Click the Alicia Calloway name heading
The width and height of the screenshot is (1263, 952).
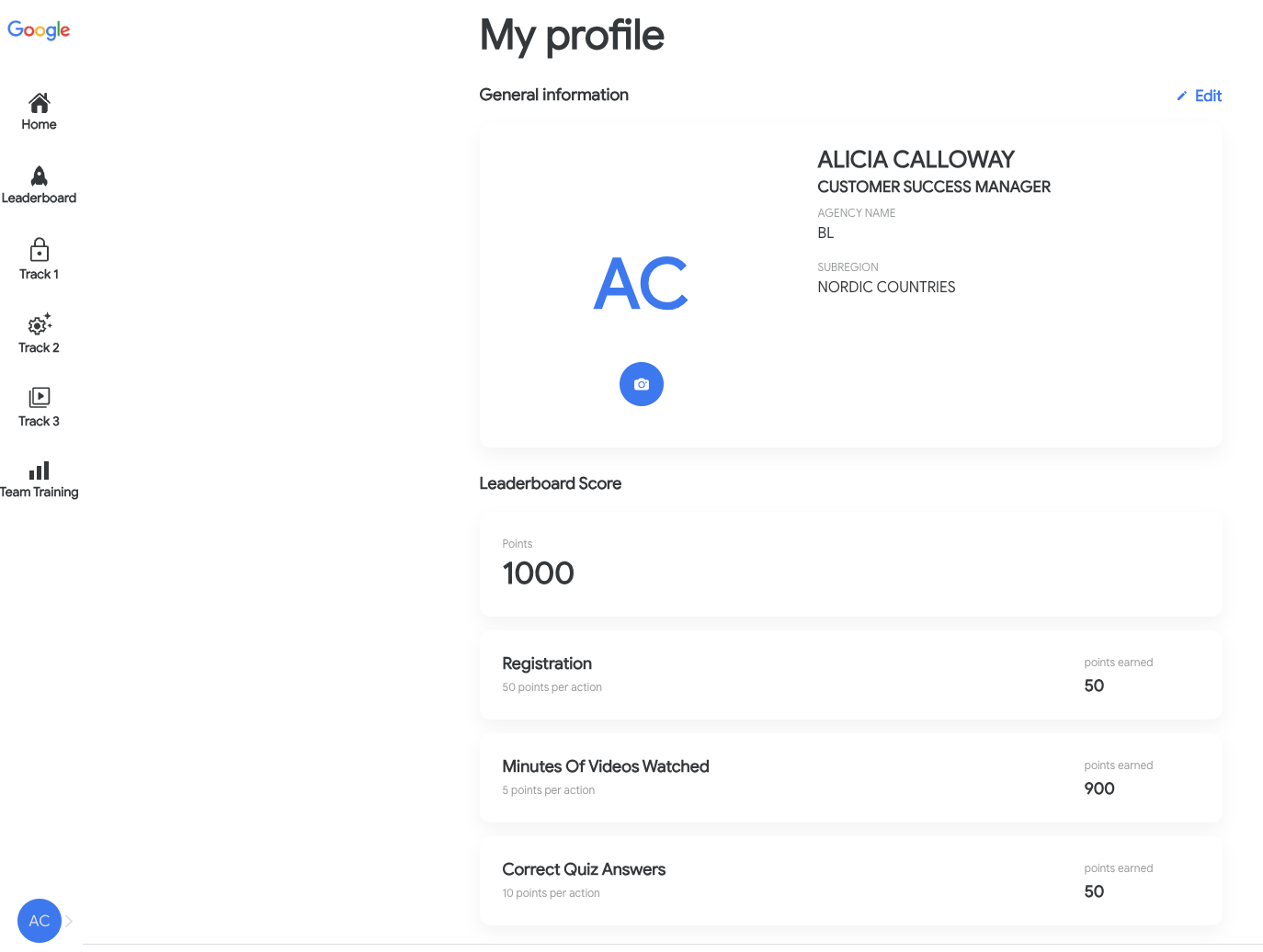point(916,159)
